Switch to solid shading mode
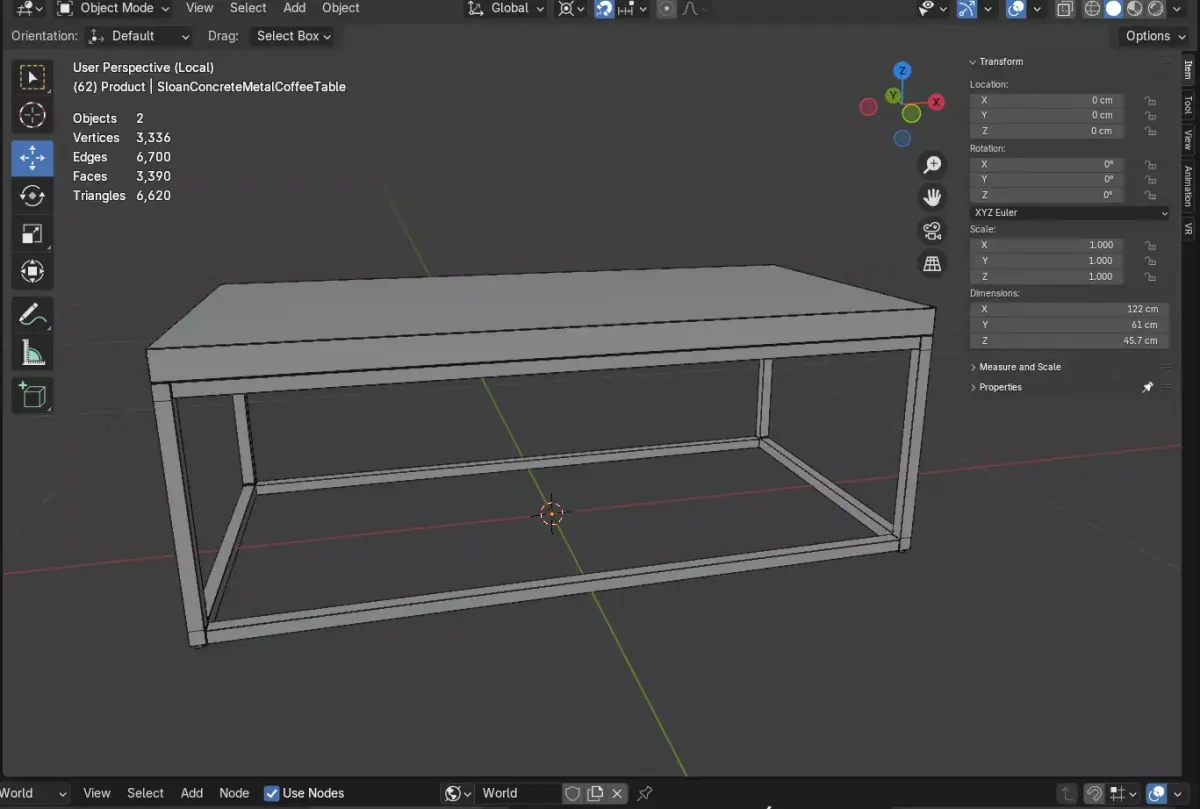The height and width of the screenshot is (809, 1200). tap(1114, 8)
